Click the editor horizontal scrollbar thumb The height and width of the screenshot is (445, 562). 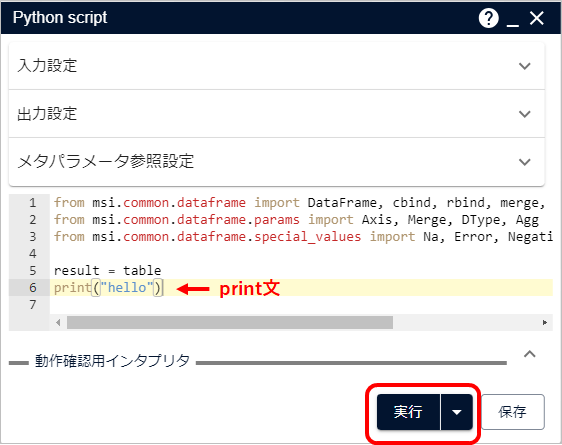(x=230, y=322)
